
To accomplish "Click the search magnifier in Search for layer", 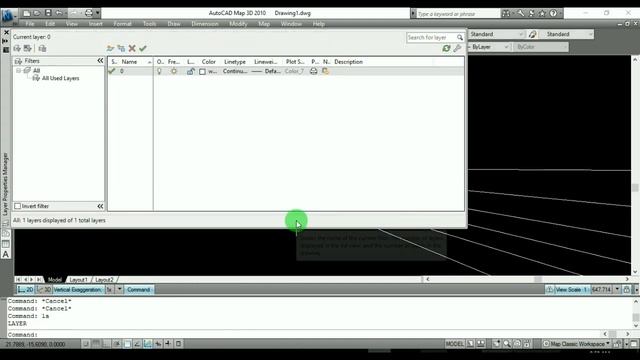I will point(460,38).
